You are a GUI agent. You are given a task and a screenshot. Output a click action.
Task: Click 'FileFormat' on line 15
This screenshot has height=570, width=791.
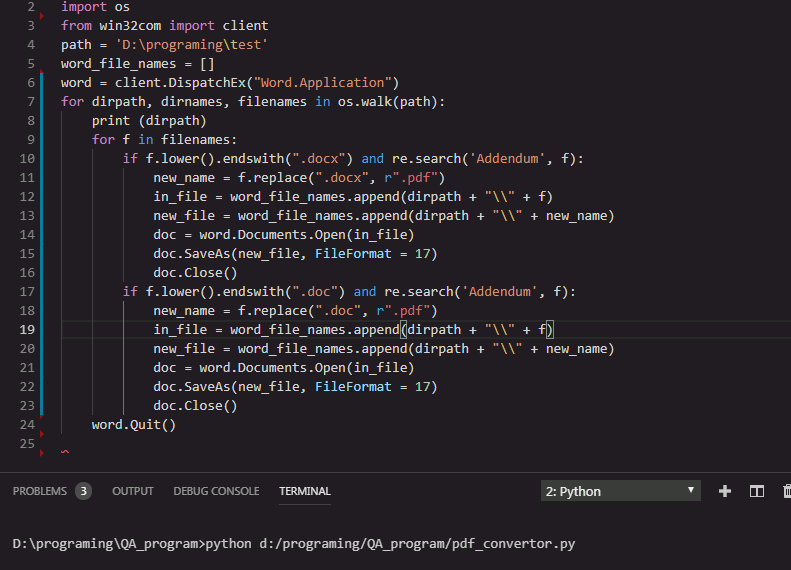click(x=353, y=254)
